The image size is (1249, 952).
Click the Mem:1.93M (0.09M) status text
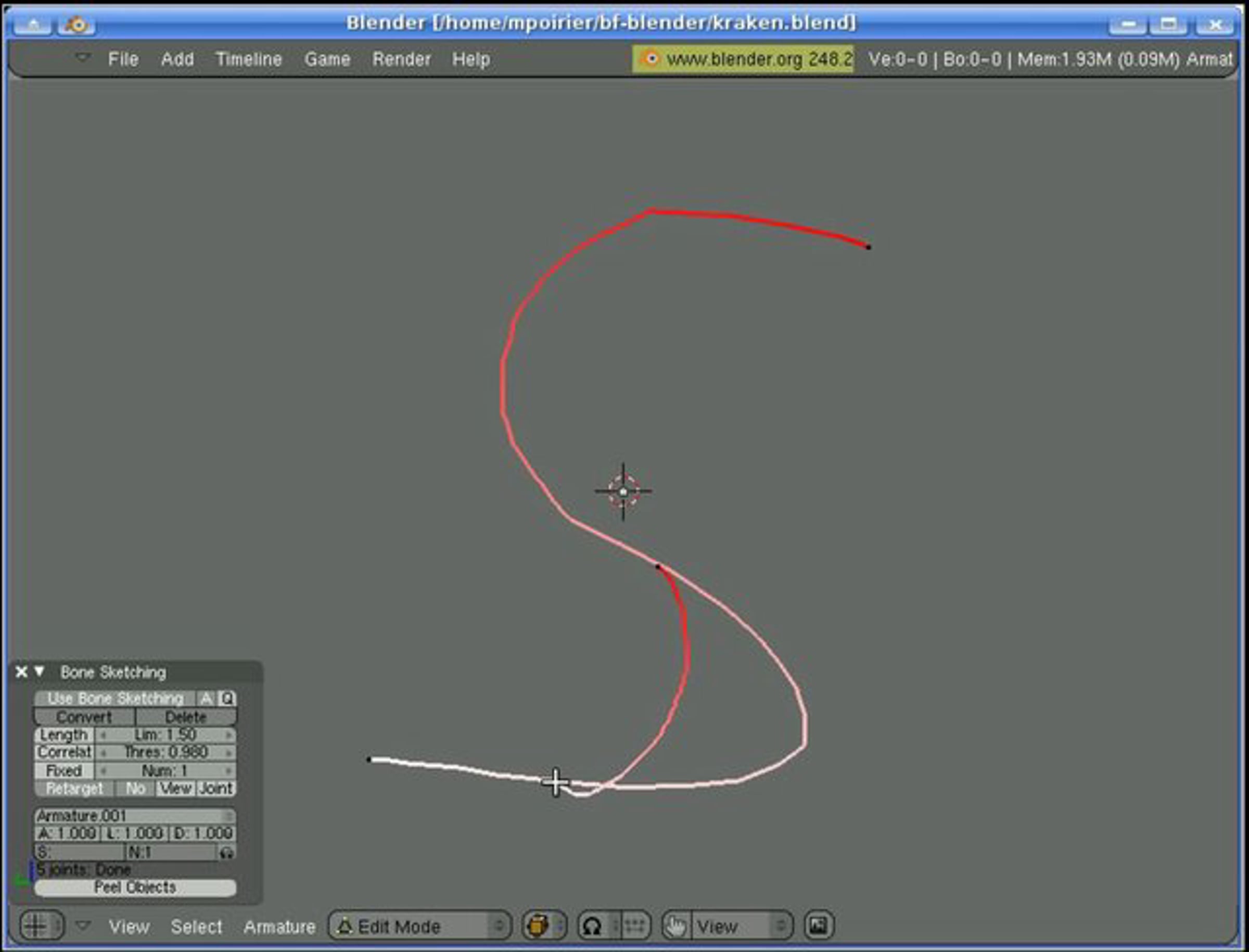(x=1098, y=59)
